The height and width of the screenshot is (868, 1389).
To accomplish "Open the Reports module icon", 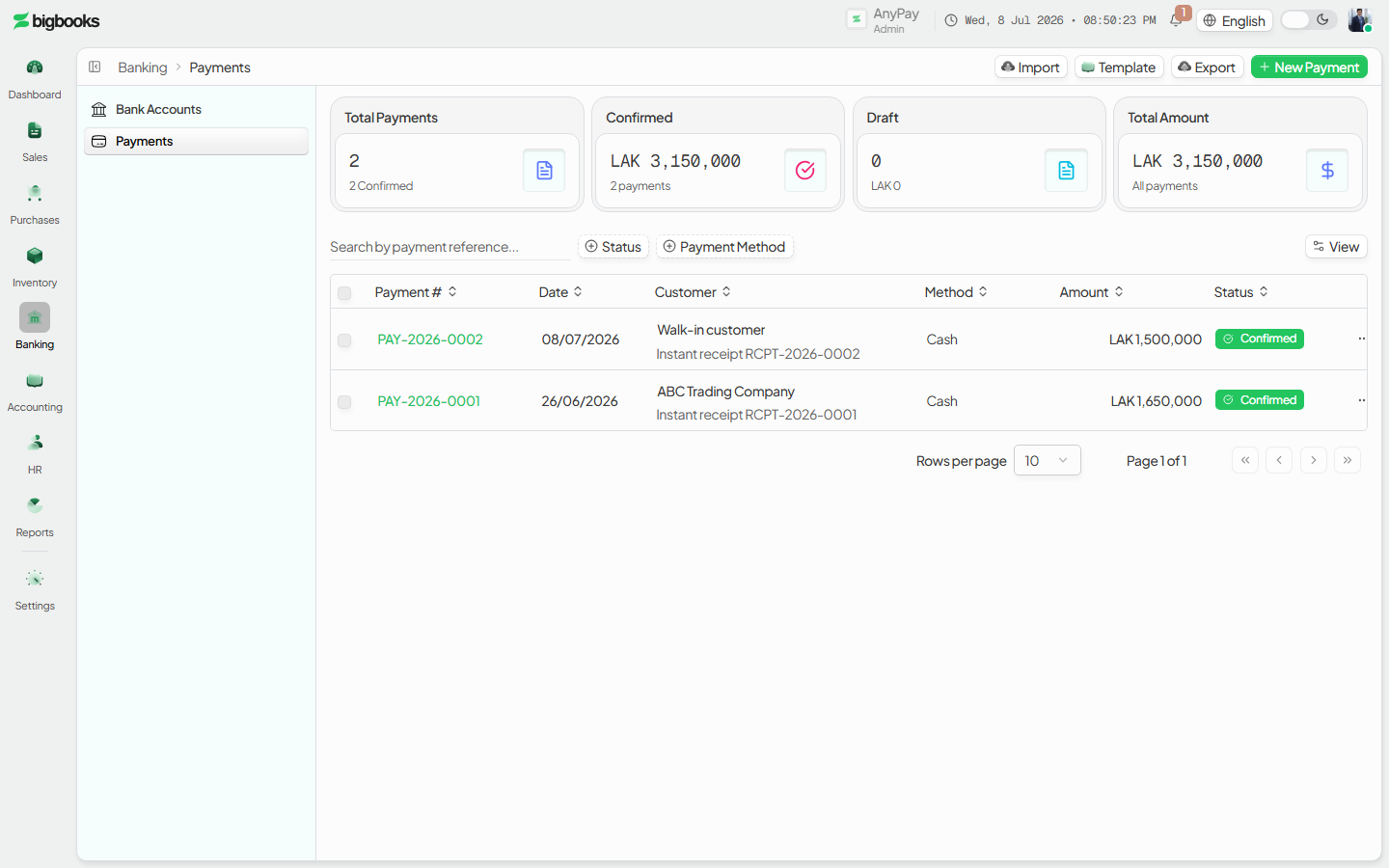I will (35, 505).
